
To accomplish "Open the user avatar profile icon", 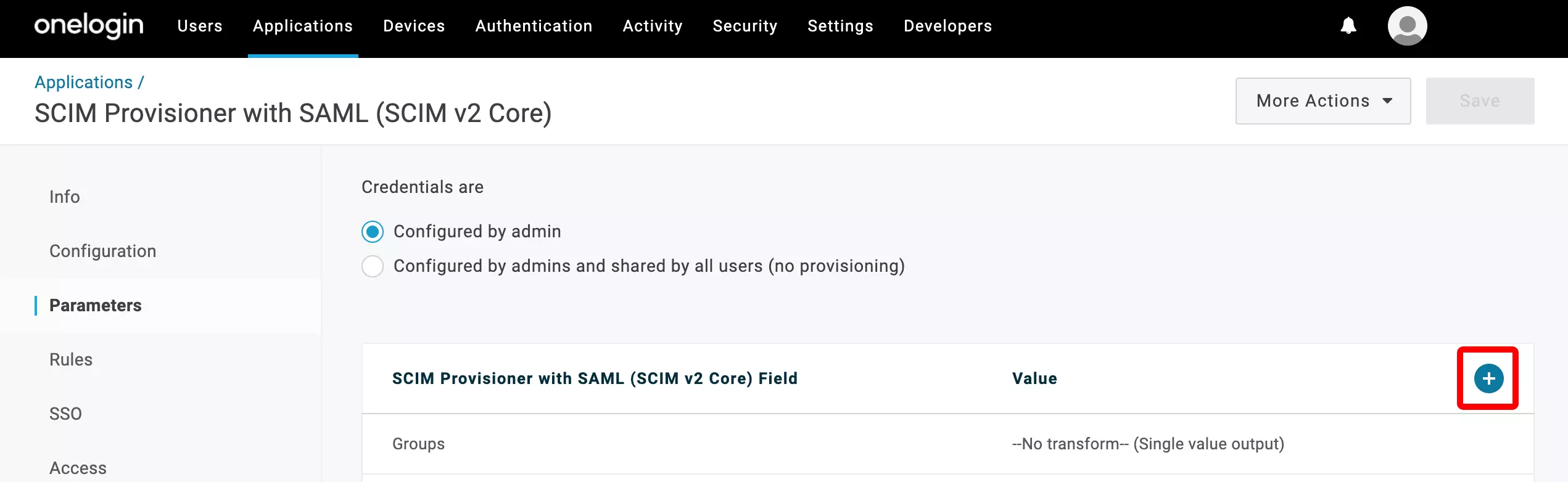I will [1407, 26].
